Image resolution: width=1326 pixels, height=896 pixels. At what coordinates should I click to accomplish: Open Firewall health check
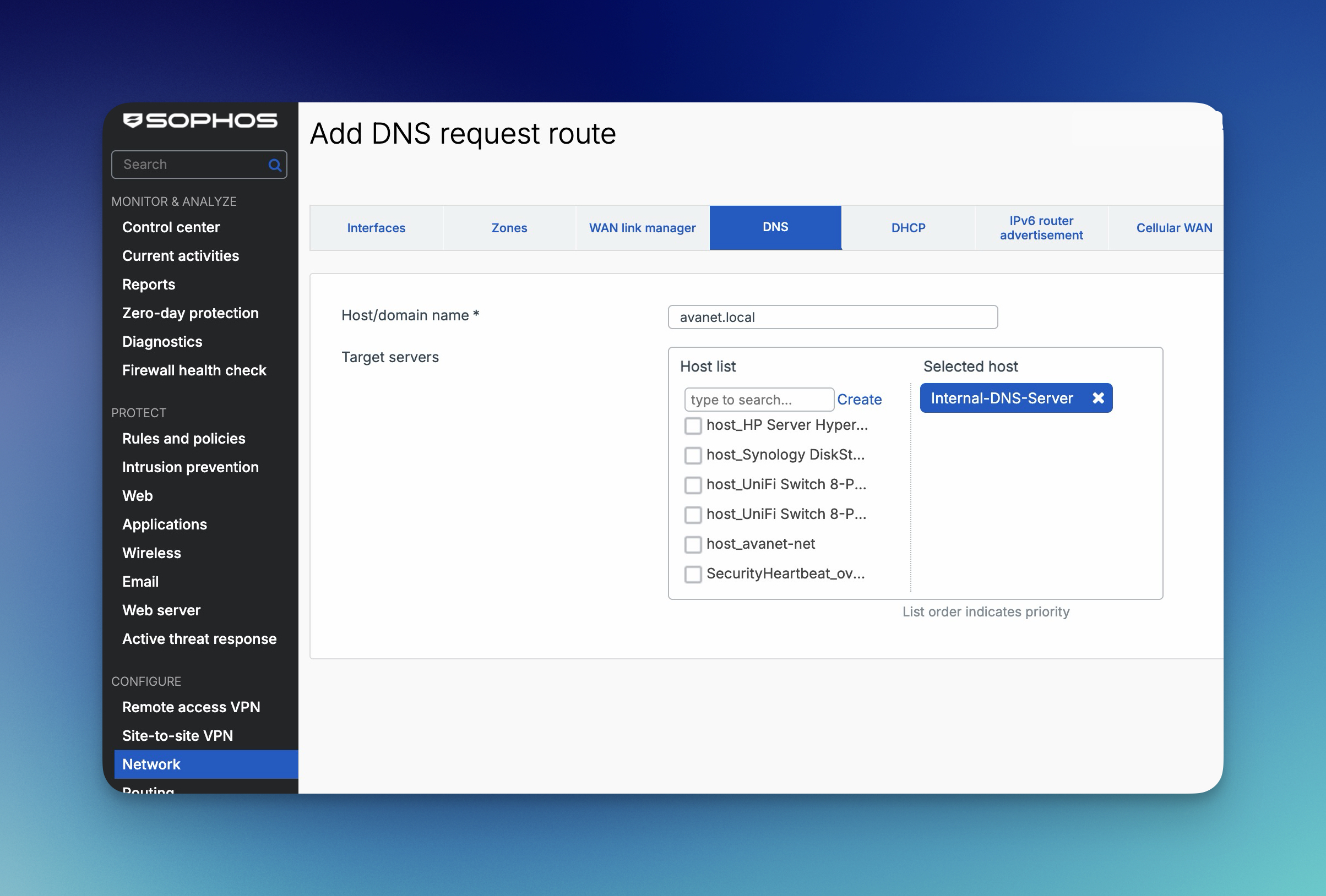pos(194,370)
